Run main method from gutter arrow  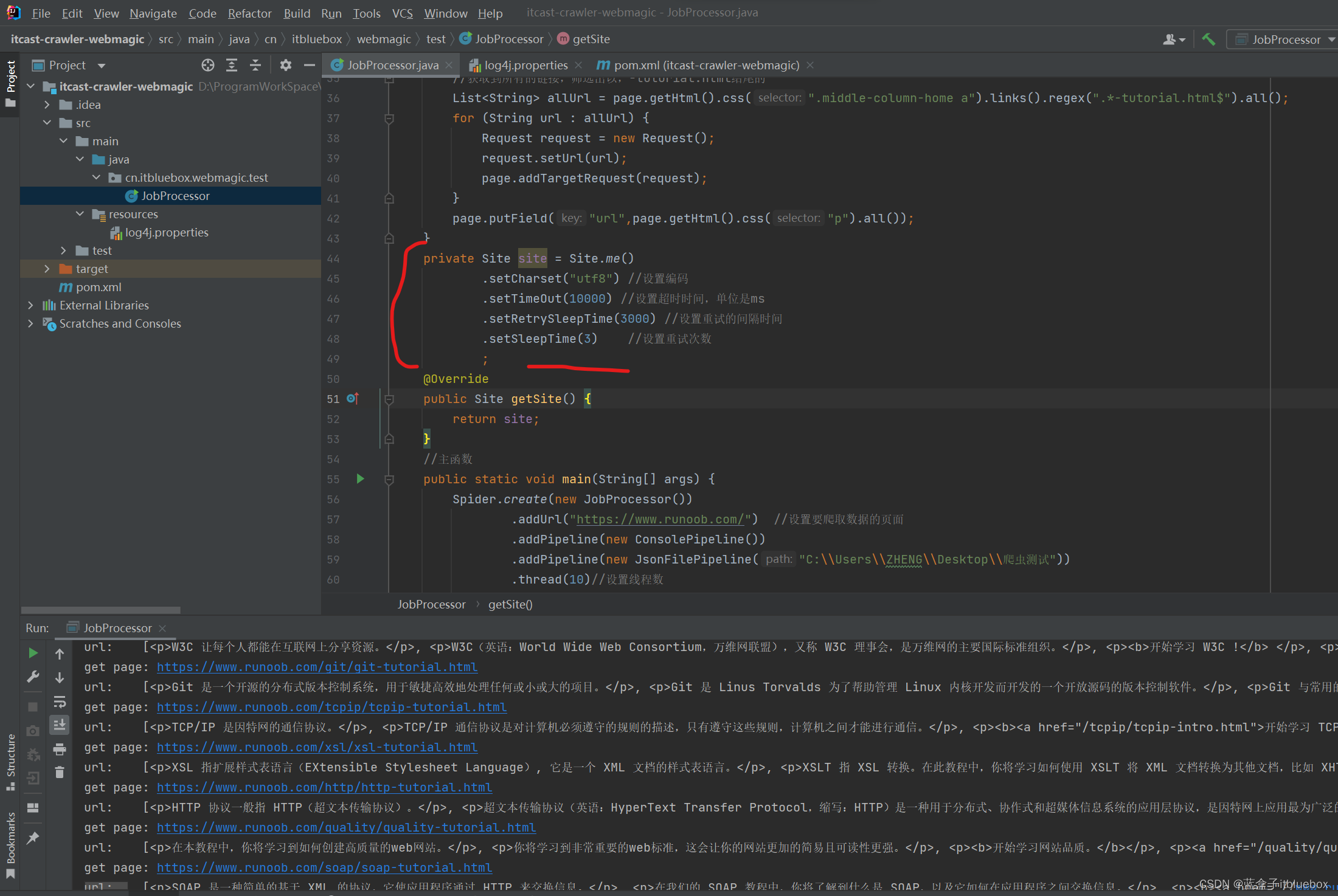coord(360,479)
